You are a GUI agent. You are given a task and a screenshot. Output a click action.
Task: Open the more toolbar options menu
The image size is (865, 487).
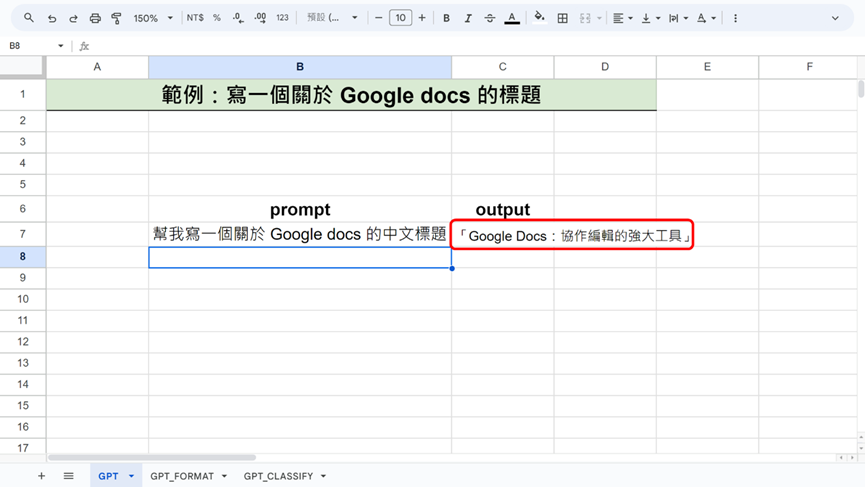coord(735,18)
